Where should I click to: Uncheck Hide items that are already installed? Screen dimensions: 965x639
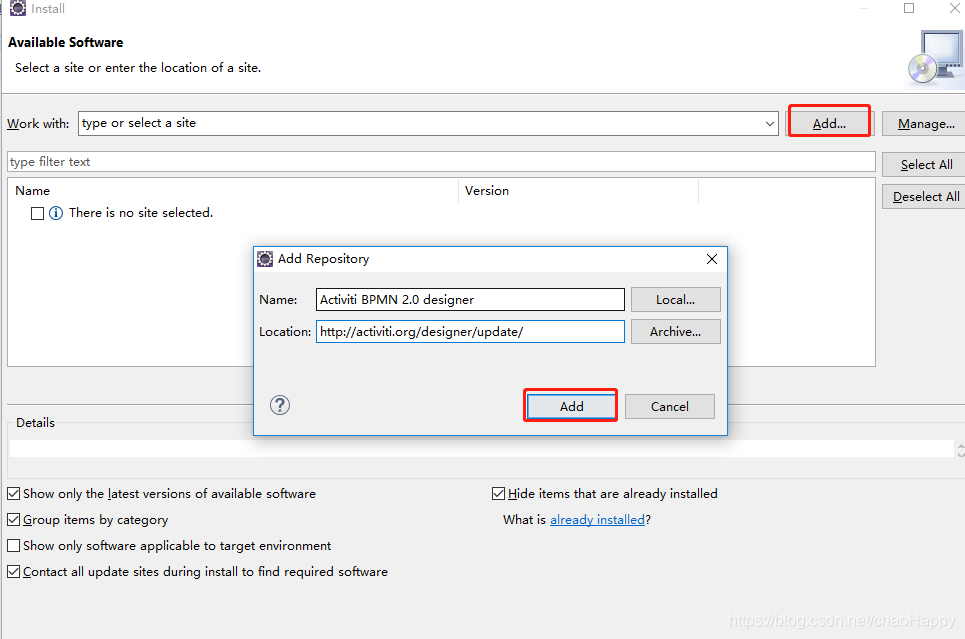tap(499, 494)
